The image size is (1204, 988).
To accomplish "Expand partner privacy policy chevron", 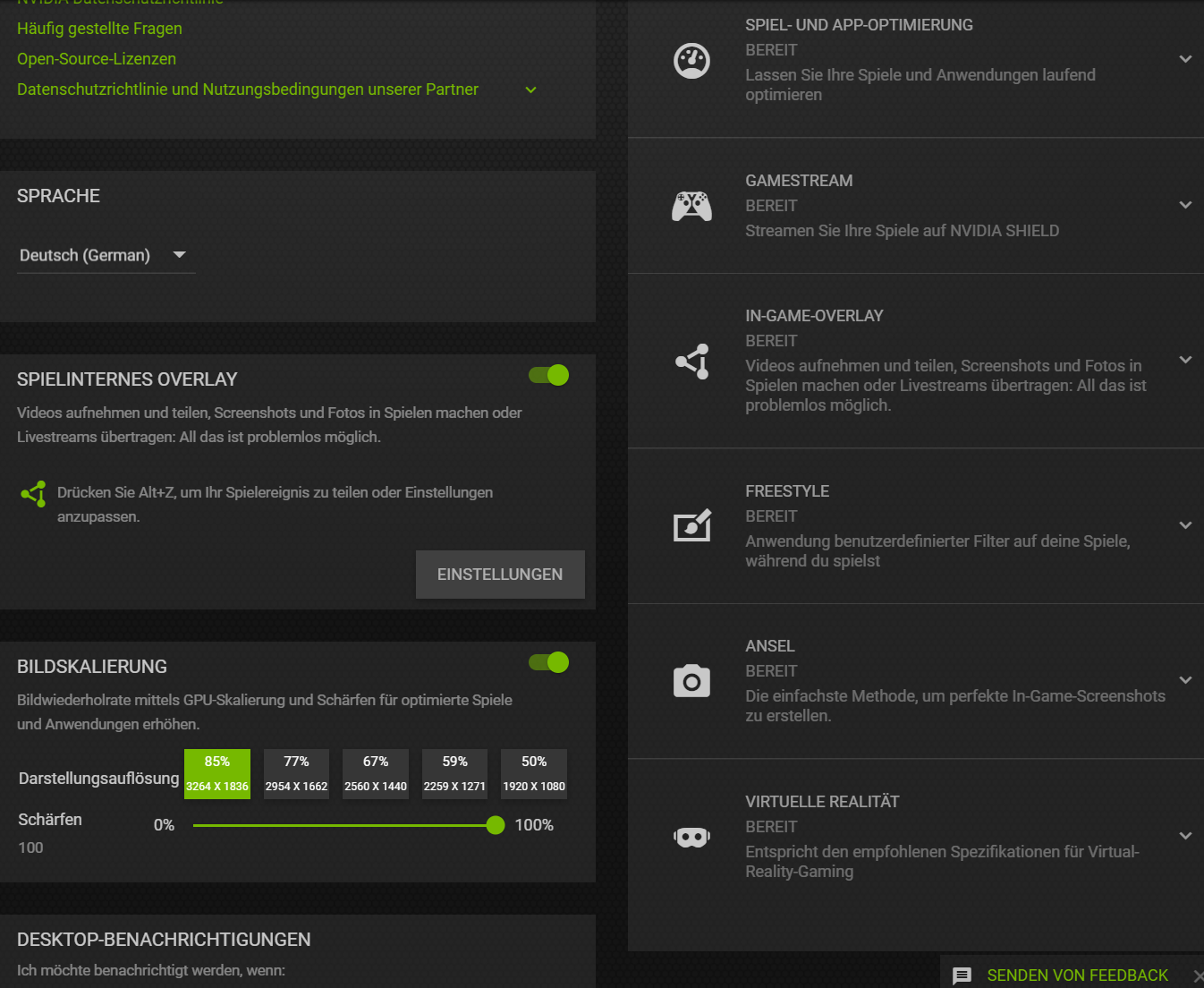I will 530,89.
